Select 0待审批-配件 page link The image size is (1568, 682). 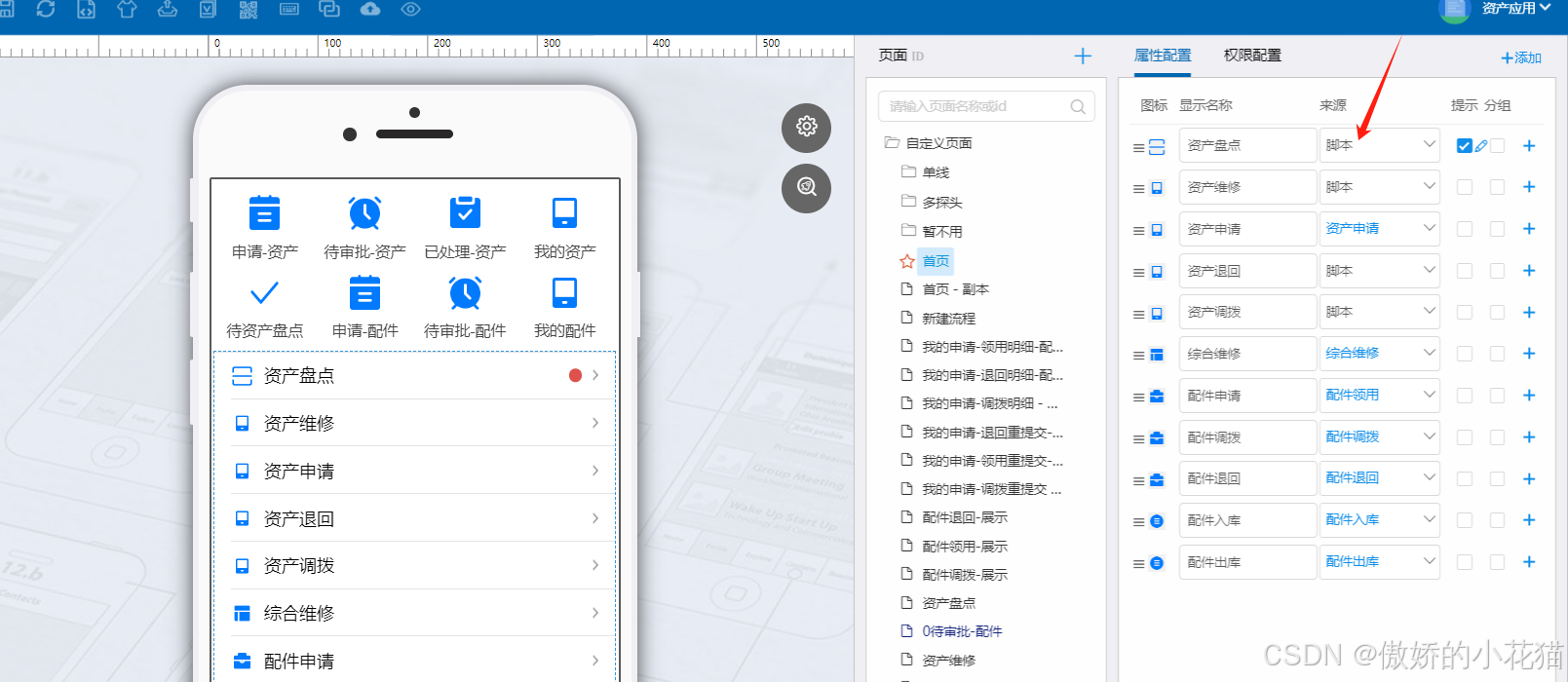pyautogui.click(x=962, y=631)
